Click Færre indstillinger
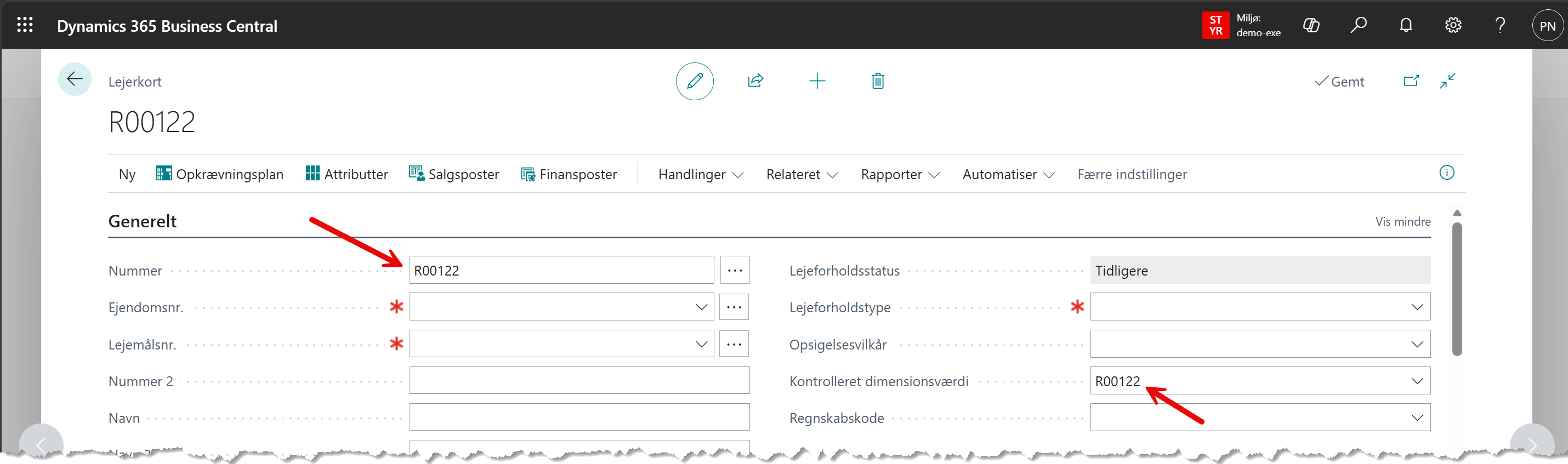Screen dimensions: 1568x464 tap(1132, 175)
